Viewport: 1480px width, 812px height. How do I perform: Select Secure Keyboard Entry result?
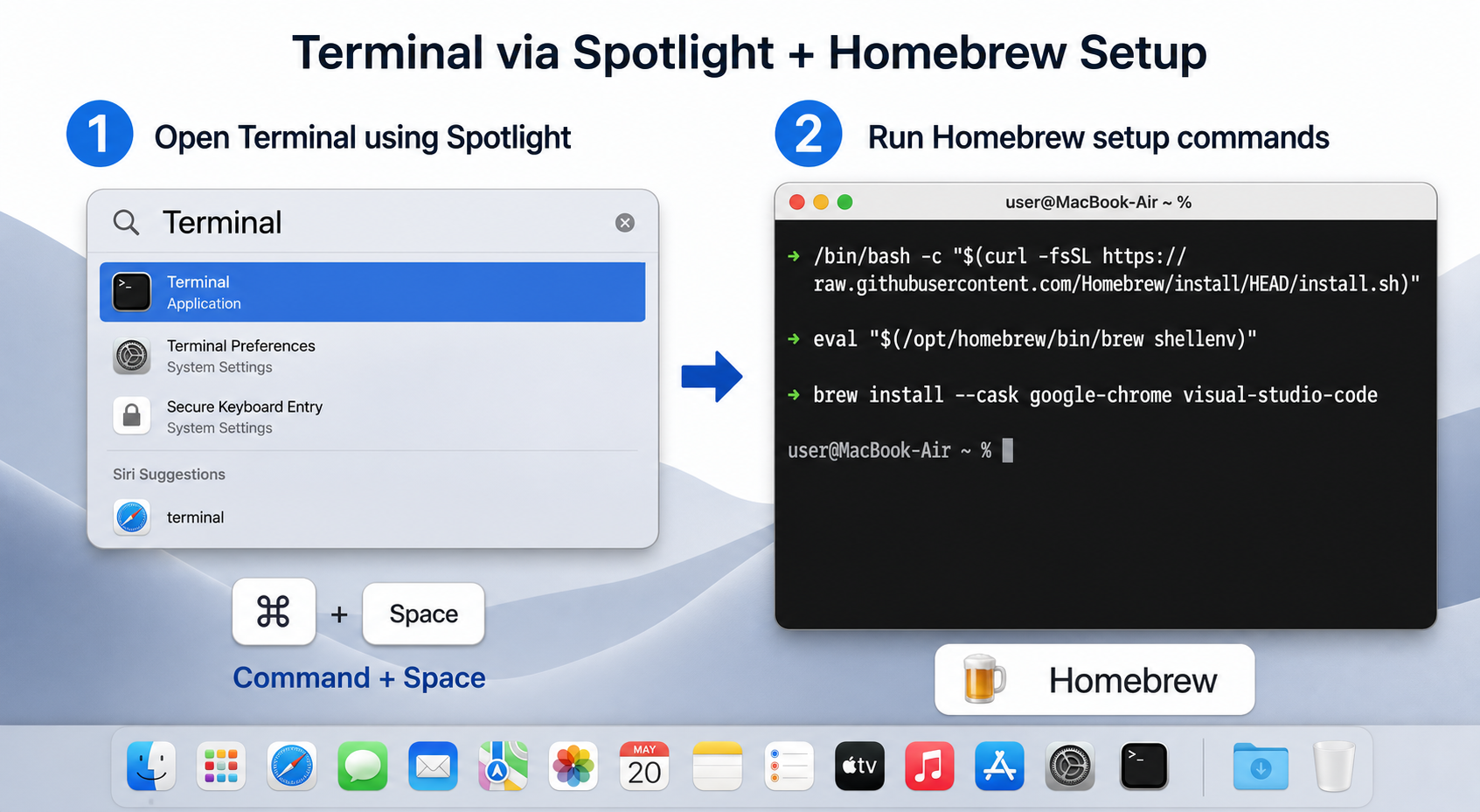372,417
